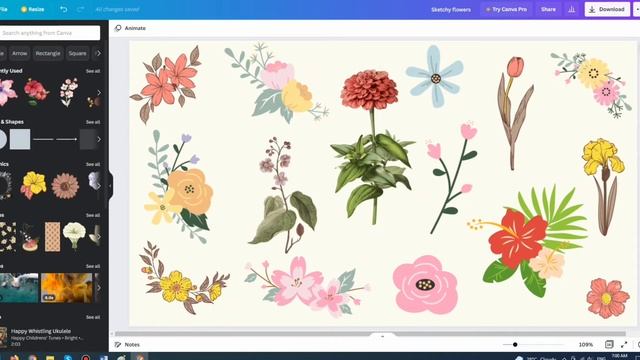Click the Undo arrow icon
The height and width of the screenshot is (360, 640).
(63, 9)
